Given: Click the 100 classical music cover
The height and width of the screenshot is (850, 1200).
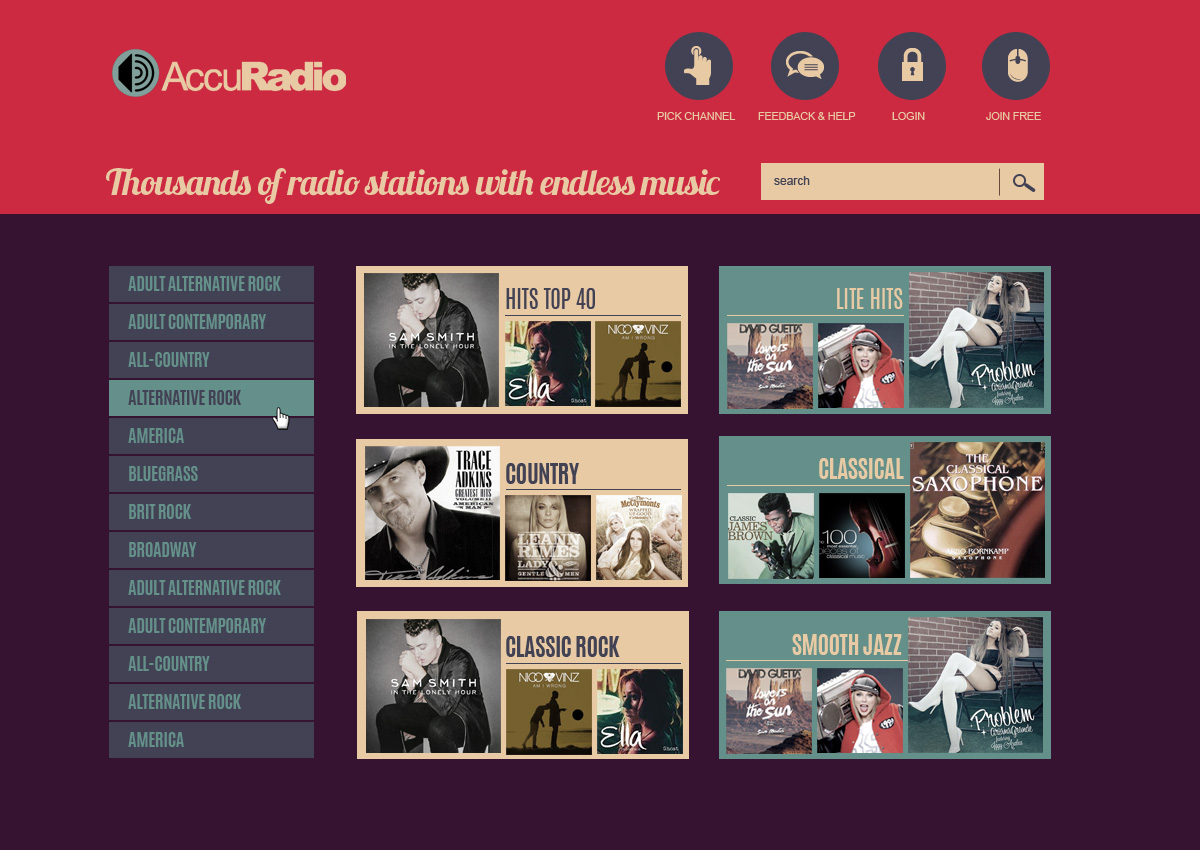Looking at the screenshot, I should 862,536.
